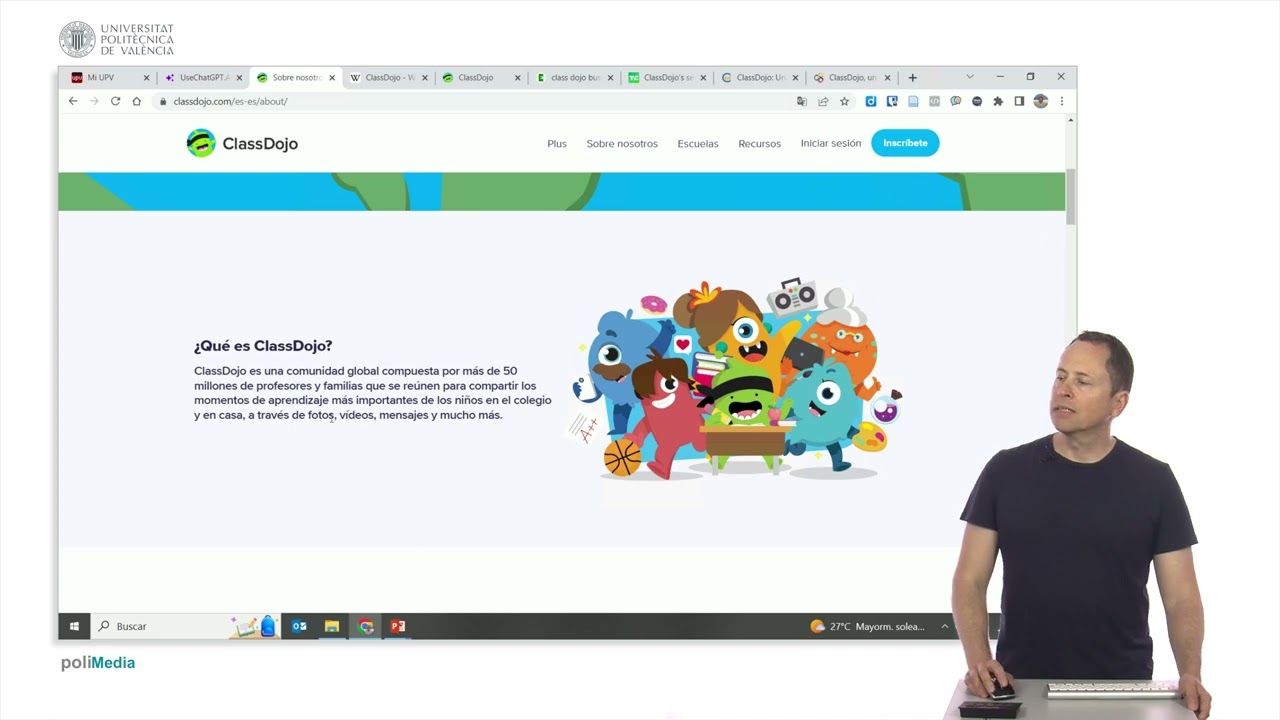The width and height of the screenshot is (1280, 720).
Task: Open Chrome from the taskbar
Action: click(x=366, y=626)
